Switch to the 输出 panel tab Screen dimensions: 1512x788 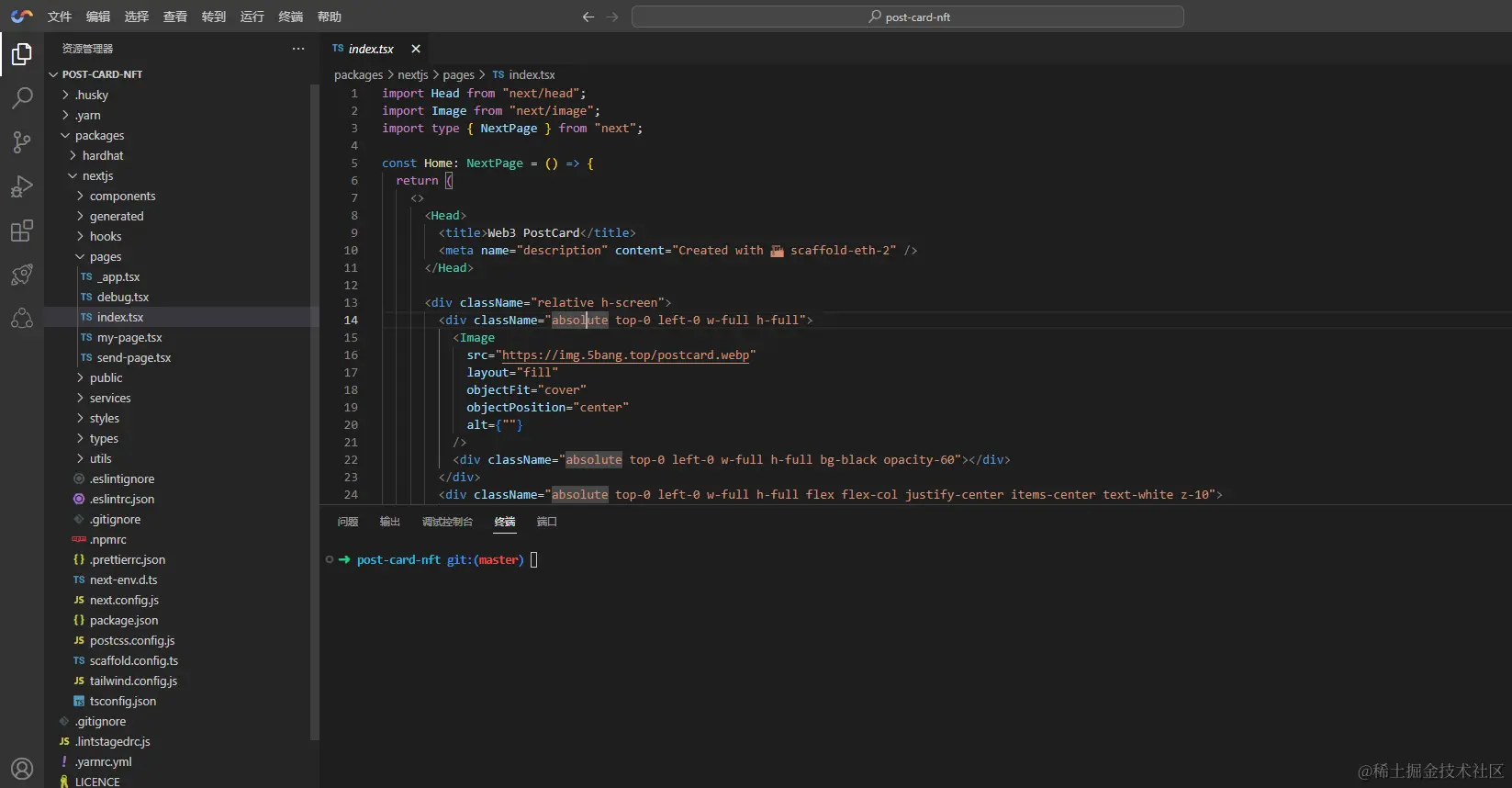390,522
